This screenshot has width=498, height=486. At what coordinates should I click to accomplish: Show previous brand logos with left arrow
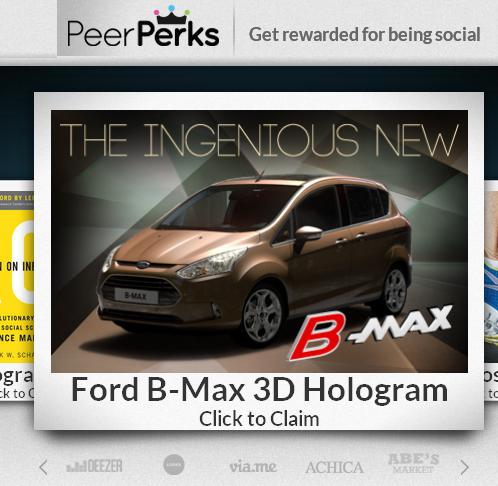tap(43, 467)
